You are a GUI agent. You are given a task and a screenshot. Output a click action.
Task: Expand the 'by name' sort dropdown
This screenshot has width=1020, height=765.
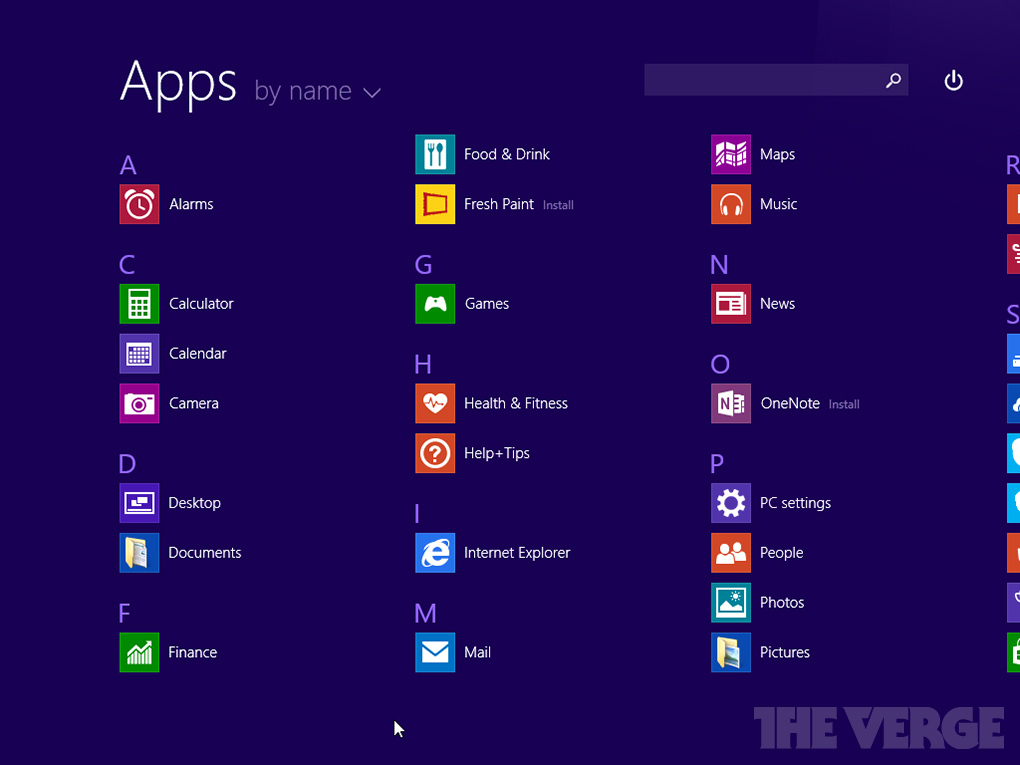(x=317, y=92)
